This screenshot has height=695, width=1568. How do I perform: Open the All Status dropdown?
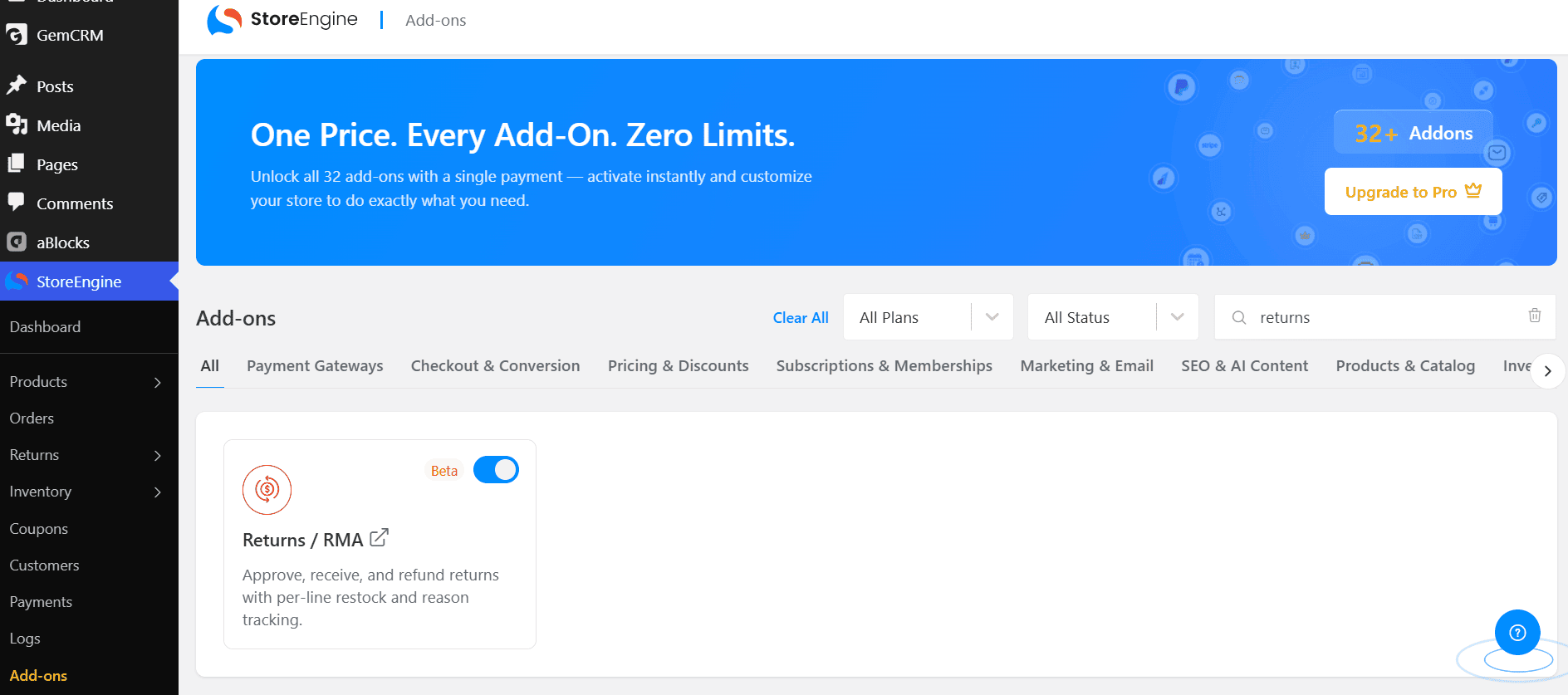click(1113, 317)
